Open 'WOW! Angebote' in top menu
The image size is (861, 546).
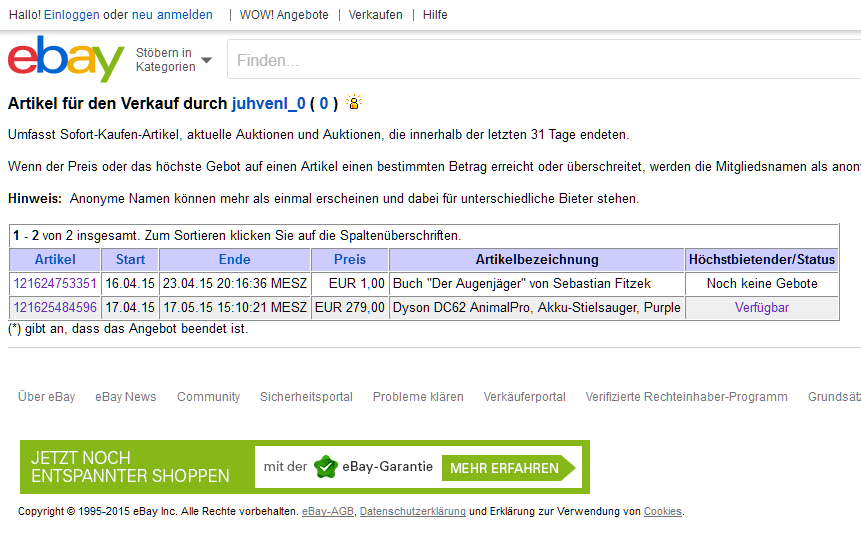coord(284,15)
